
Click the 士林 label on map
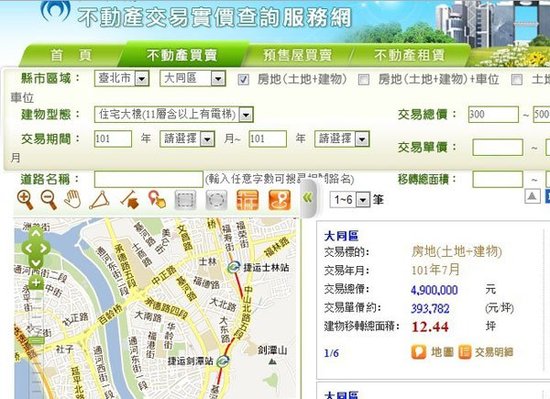pos(208,262)
